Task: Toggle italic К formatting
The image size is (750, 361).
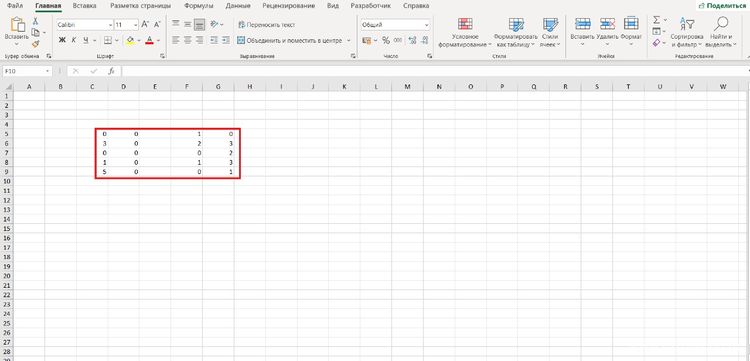Action: tap(74, 41)
